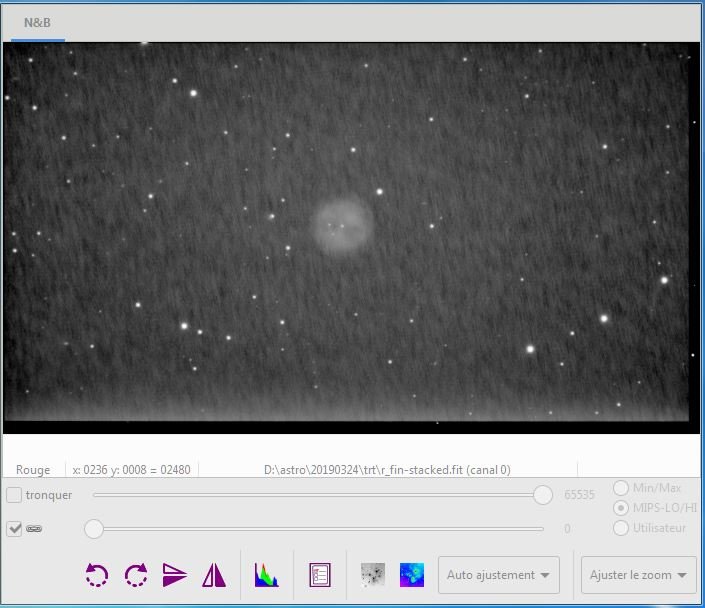Screen dimensions: 705x608
Task: Click the lower low-level slider handle
Action: pos(94,529)
